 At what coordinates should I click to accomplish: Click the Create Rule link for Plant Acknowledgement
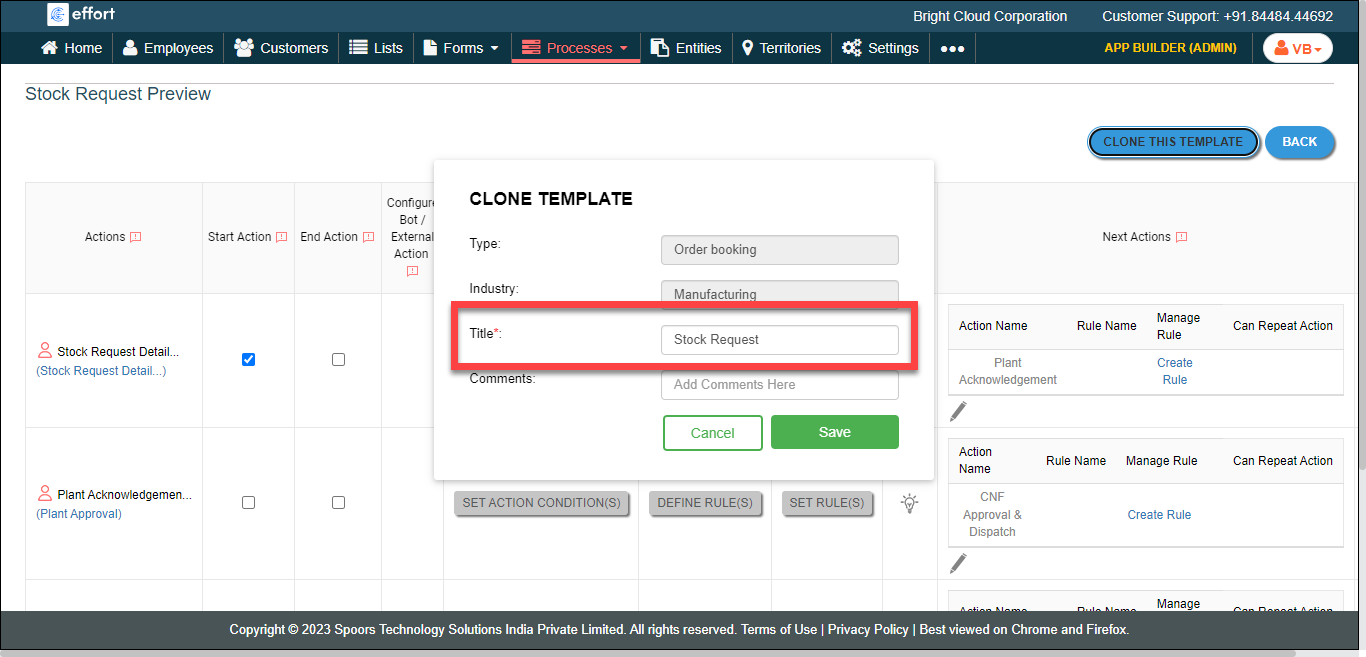pos(1174,371)
